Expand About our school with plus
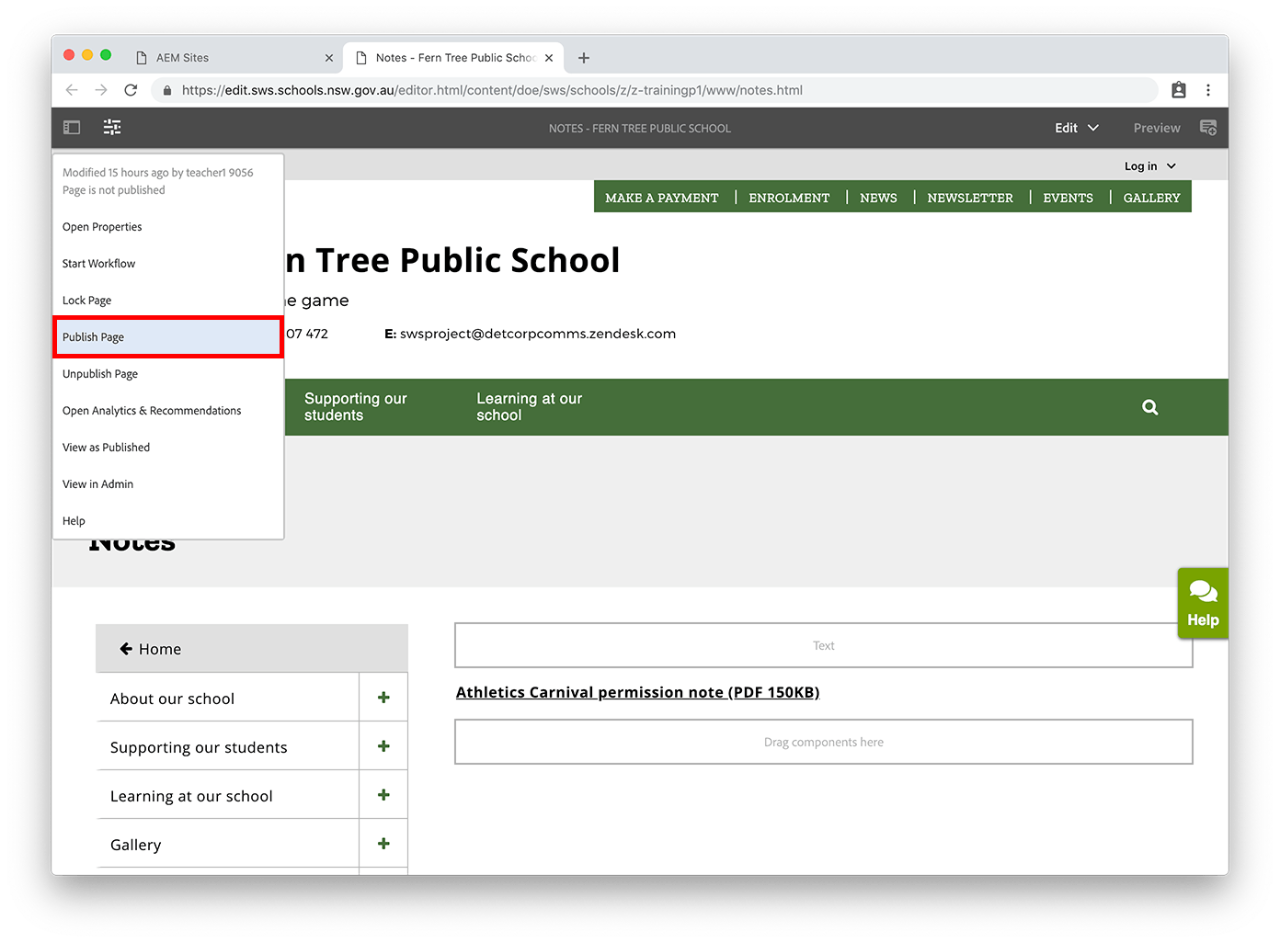This screenshot has width=1280, height=943. (383, 698)
